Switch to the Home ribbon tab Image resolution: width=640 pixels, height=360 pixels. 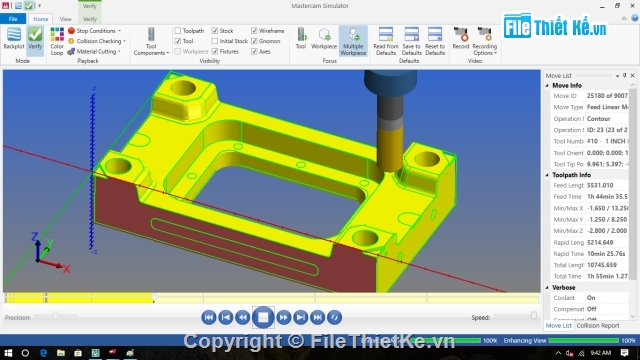pyautogui.click(x=40, y=19)
